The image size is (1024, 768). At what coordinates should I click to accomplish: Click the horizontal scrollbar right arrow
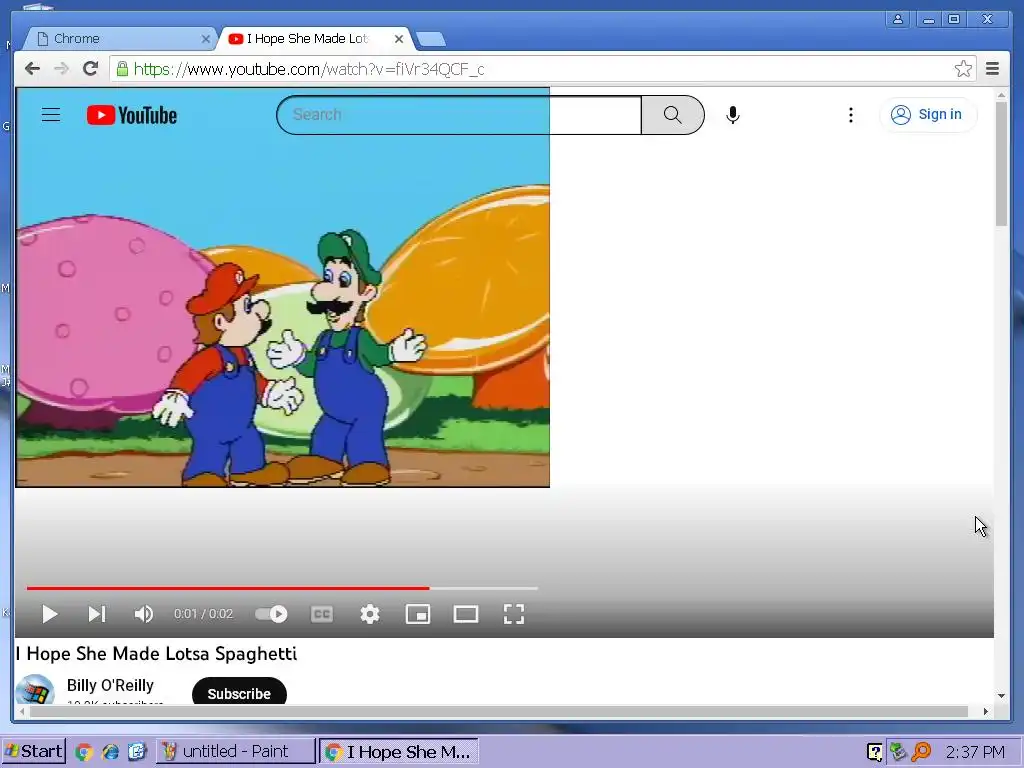click(x=985, y=711)
